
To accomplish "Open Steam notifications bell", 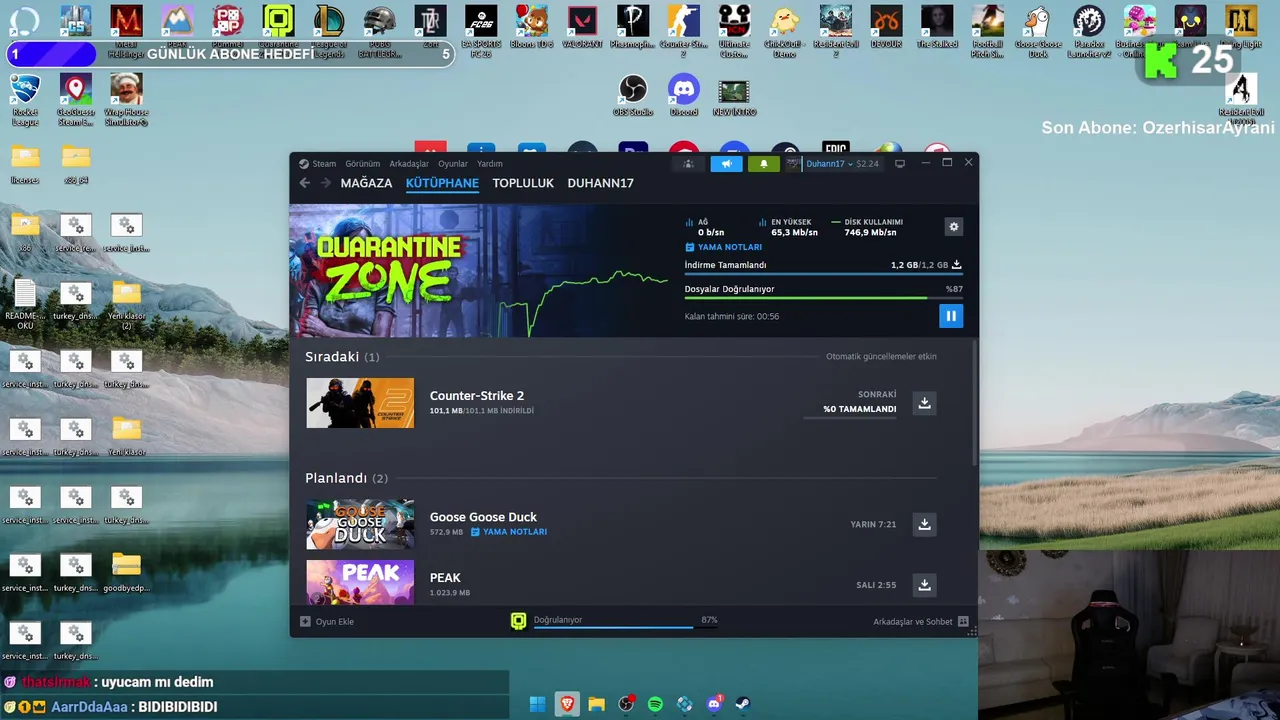I will [x=764, y=163].
